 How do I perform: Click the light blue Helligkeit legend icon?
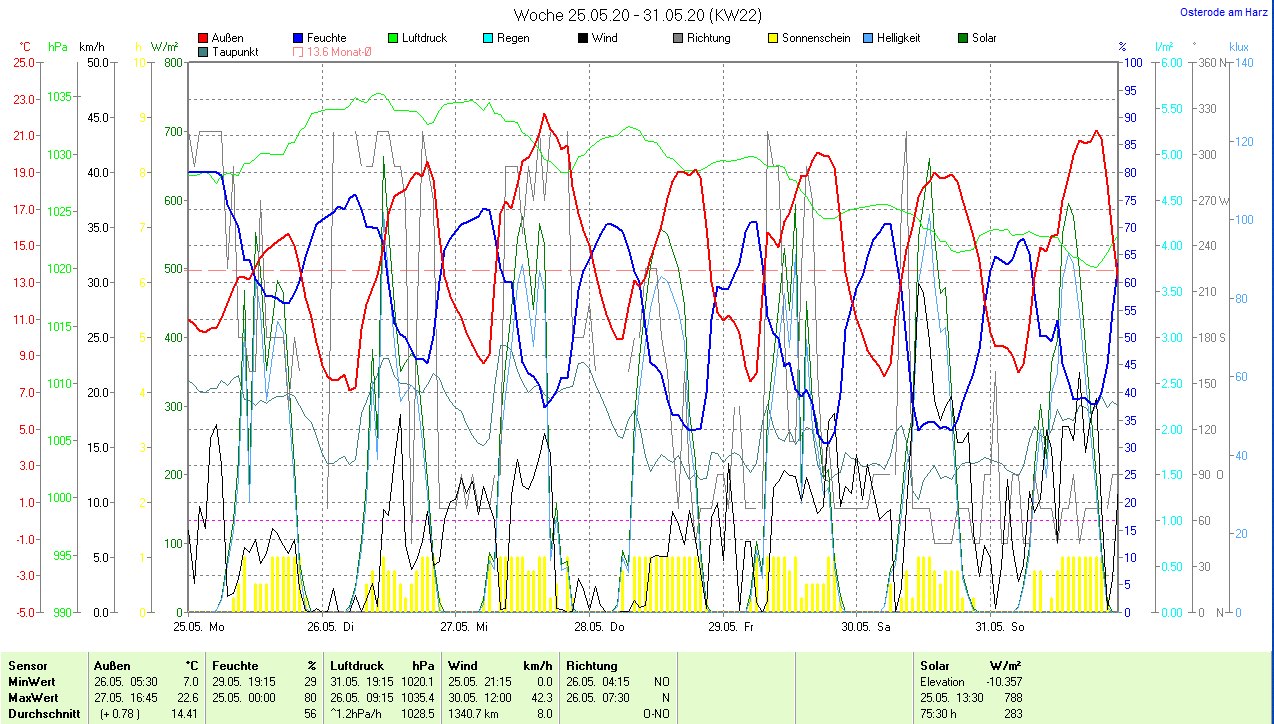869,38
